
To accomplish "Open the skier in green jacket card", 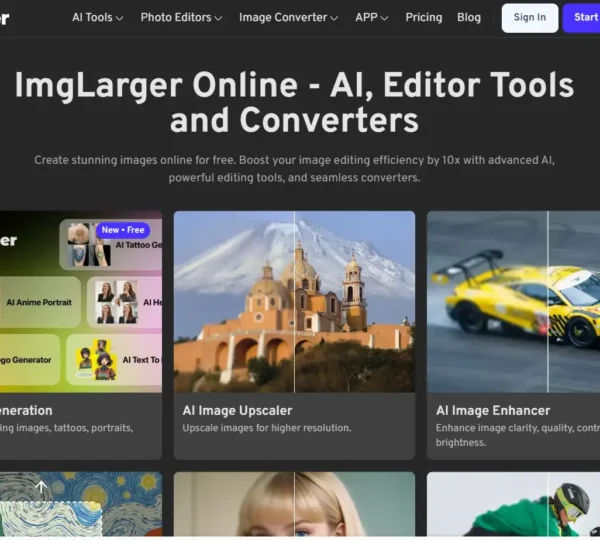I will (514, 504).
